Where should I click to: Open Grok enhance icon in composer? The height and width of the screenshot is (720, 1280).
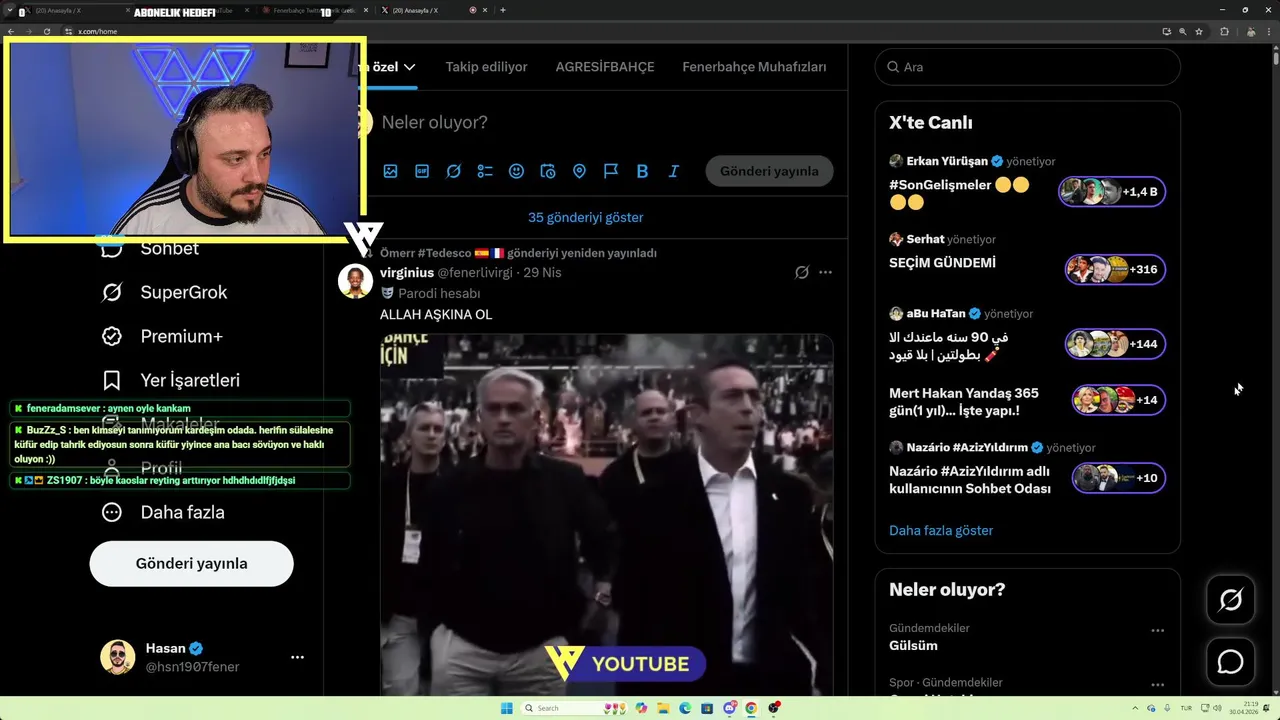[x=453, y=171]
